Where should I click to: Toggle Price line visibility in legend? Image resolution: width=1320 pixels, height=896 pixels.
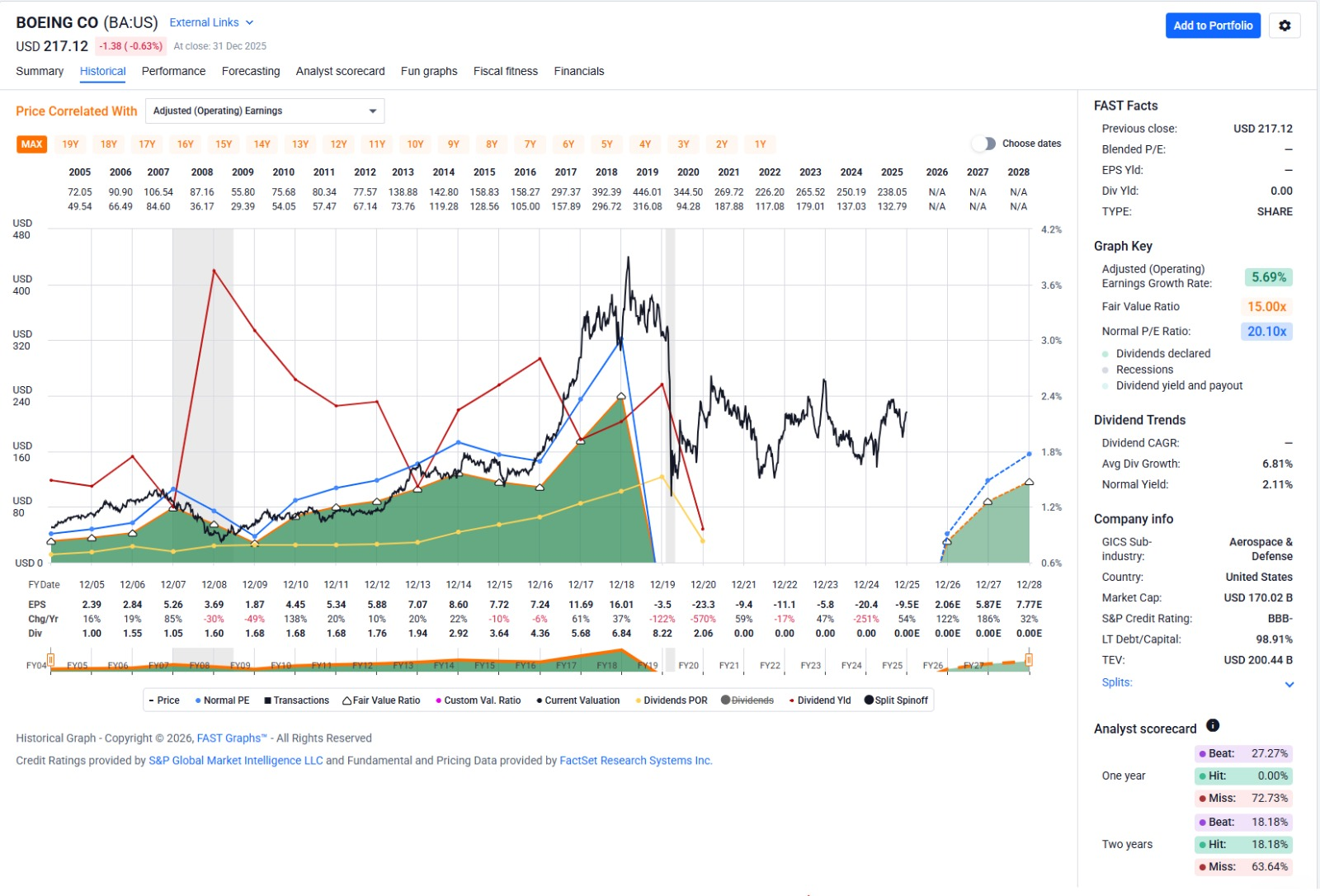tap(164, 700)
